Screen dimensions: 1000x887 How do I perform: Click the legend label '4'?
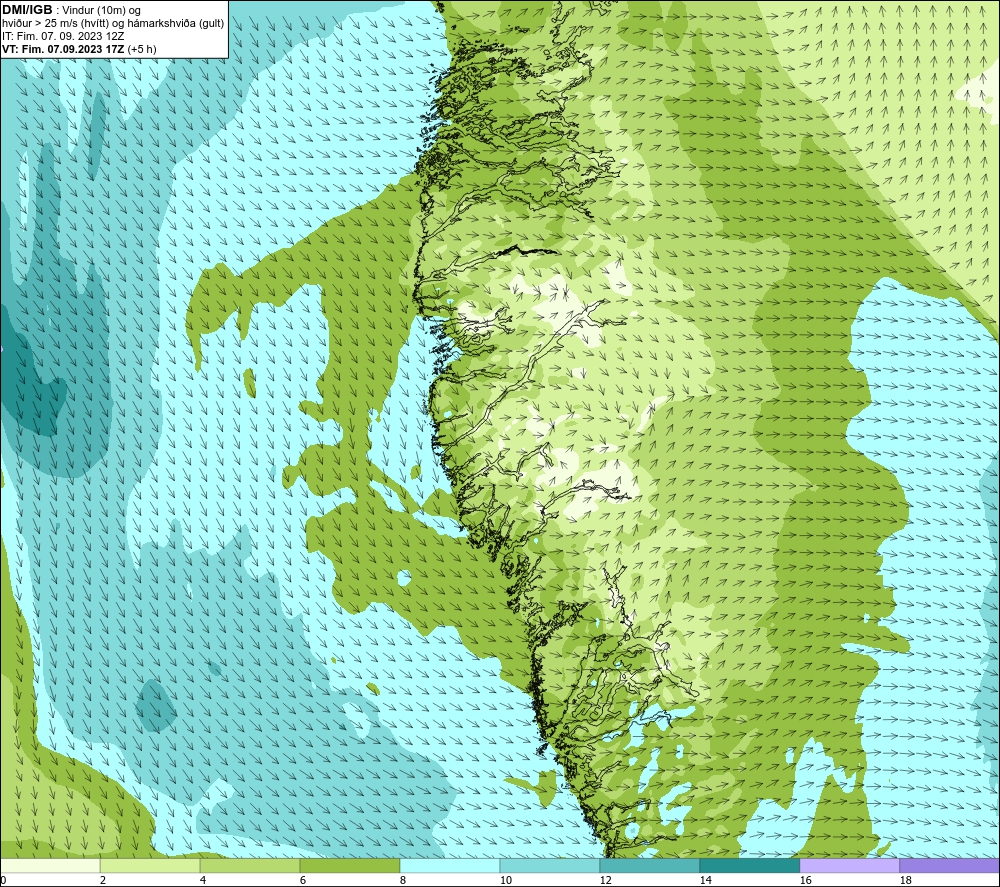(x=203, y=880)
